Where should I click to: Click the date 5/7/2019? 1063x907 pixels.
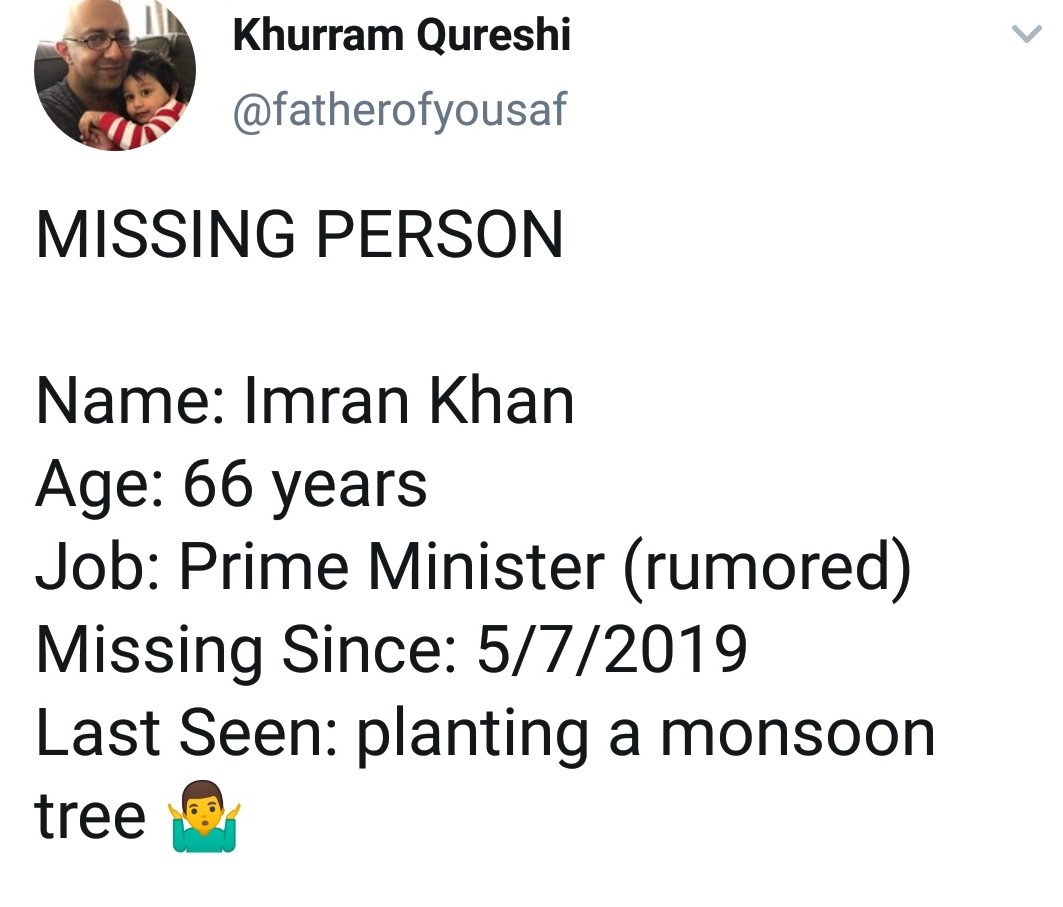pos(612,650)
